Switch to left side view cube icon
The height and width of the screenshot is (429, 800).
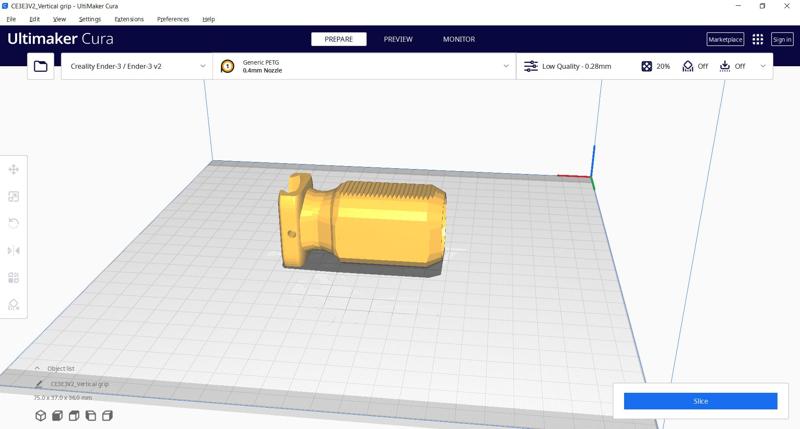(91, 416)
